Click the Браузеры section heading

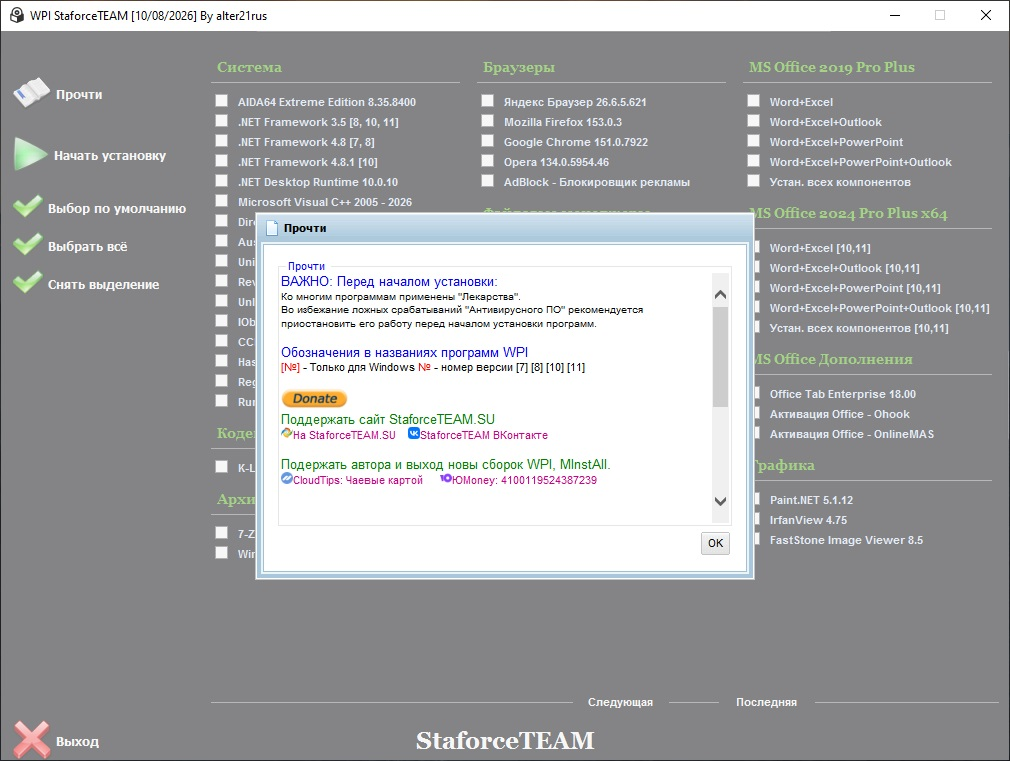pos(519,67)
